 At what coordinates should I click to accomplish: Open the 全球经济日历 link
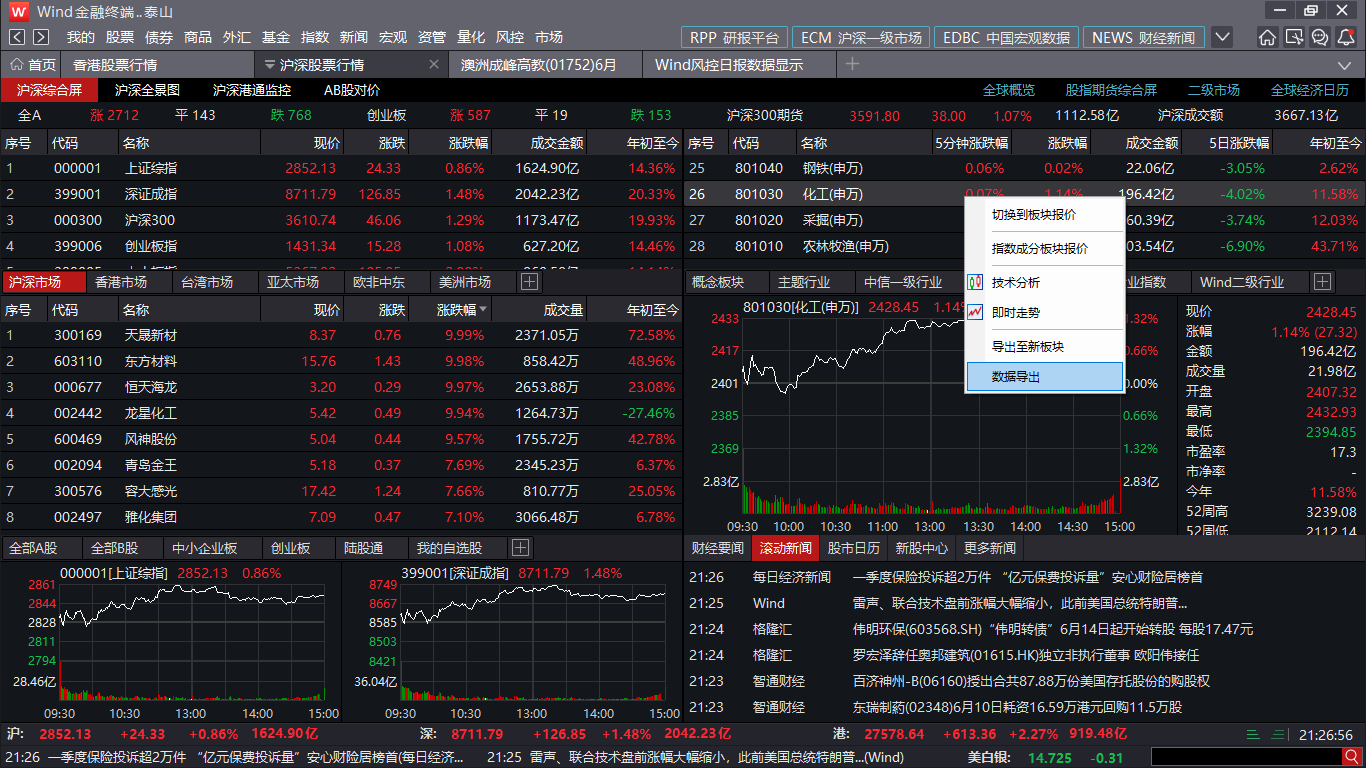click(x=1310, y=90)
